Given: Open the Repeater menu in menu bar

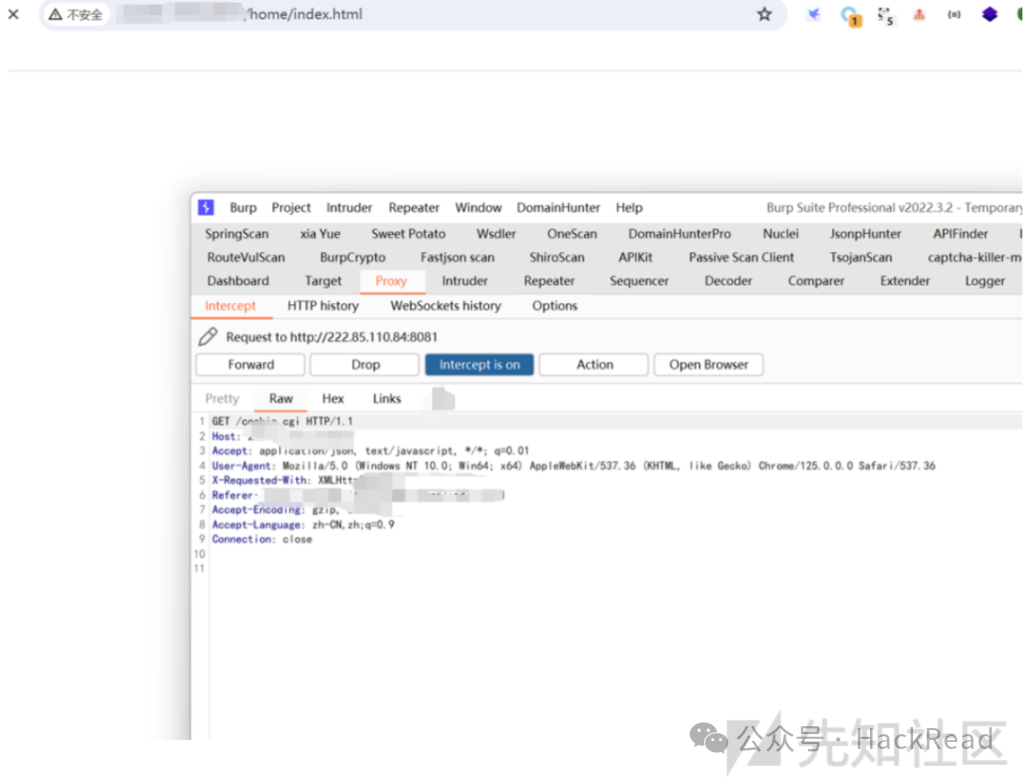Looking at the screenshot, I should pos(414,207).
